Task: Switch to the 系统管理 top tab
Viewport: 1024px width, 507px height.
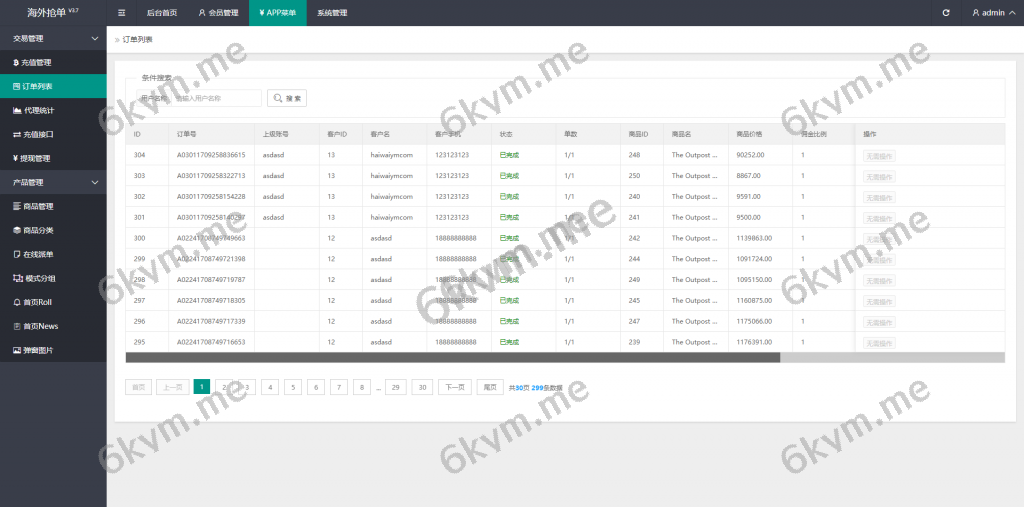Action: coord(331,13)
